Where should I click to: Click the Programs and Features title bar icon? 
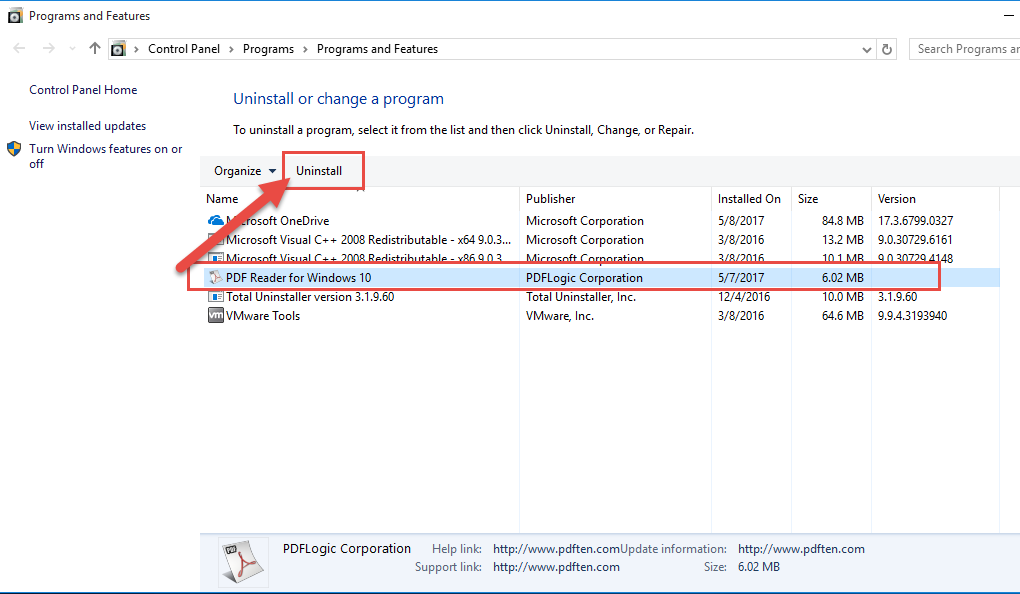coord(14,16)
